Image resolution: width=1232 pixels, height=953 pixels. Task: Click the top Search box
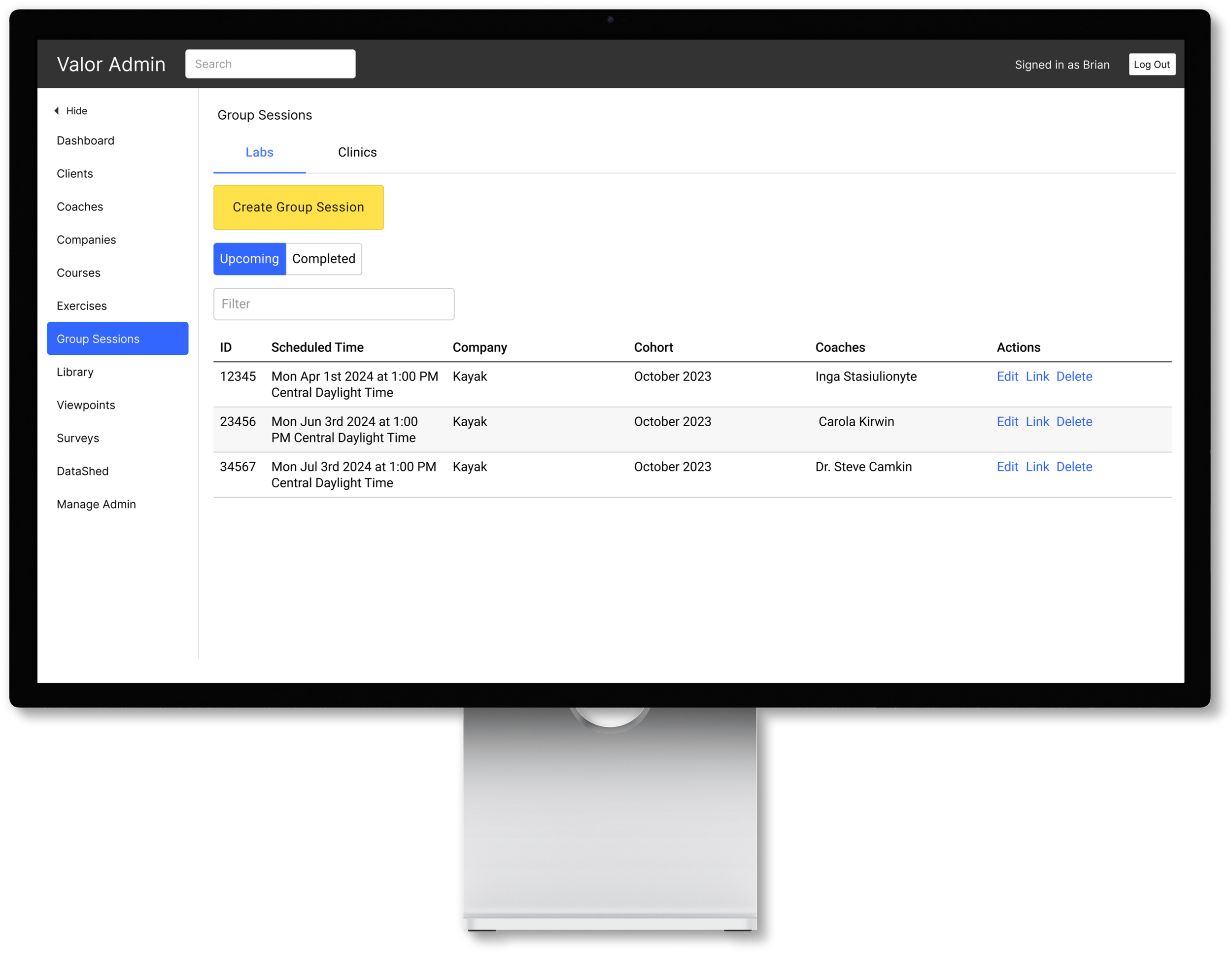click(270, 64)
